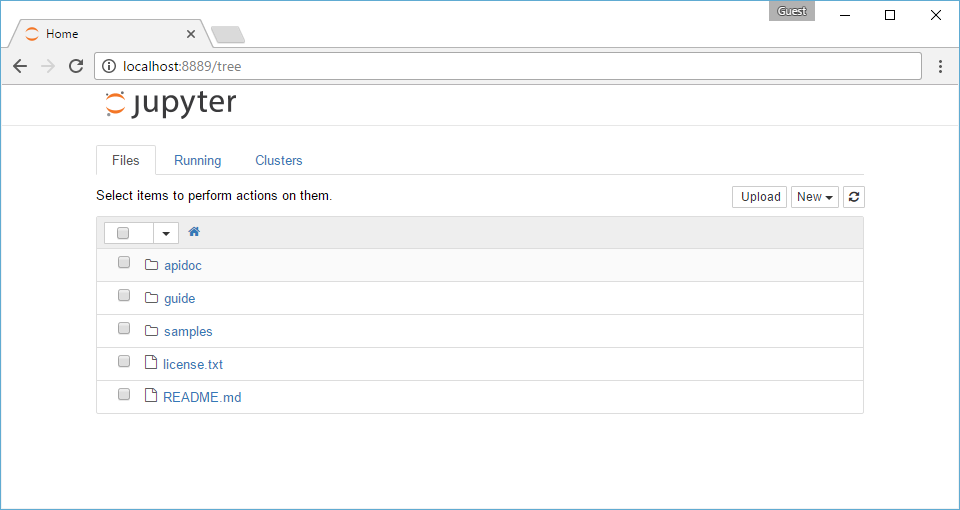Toggle the select-all checkbox
The height and width of the screenshot is (510, 960).
pyautogui.click(x=123, y=233)
